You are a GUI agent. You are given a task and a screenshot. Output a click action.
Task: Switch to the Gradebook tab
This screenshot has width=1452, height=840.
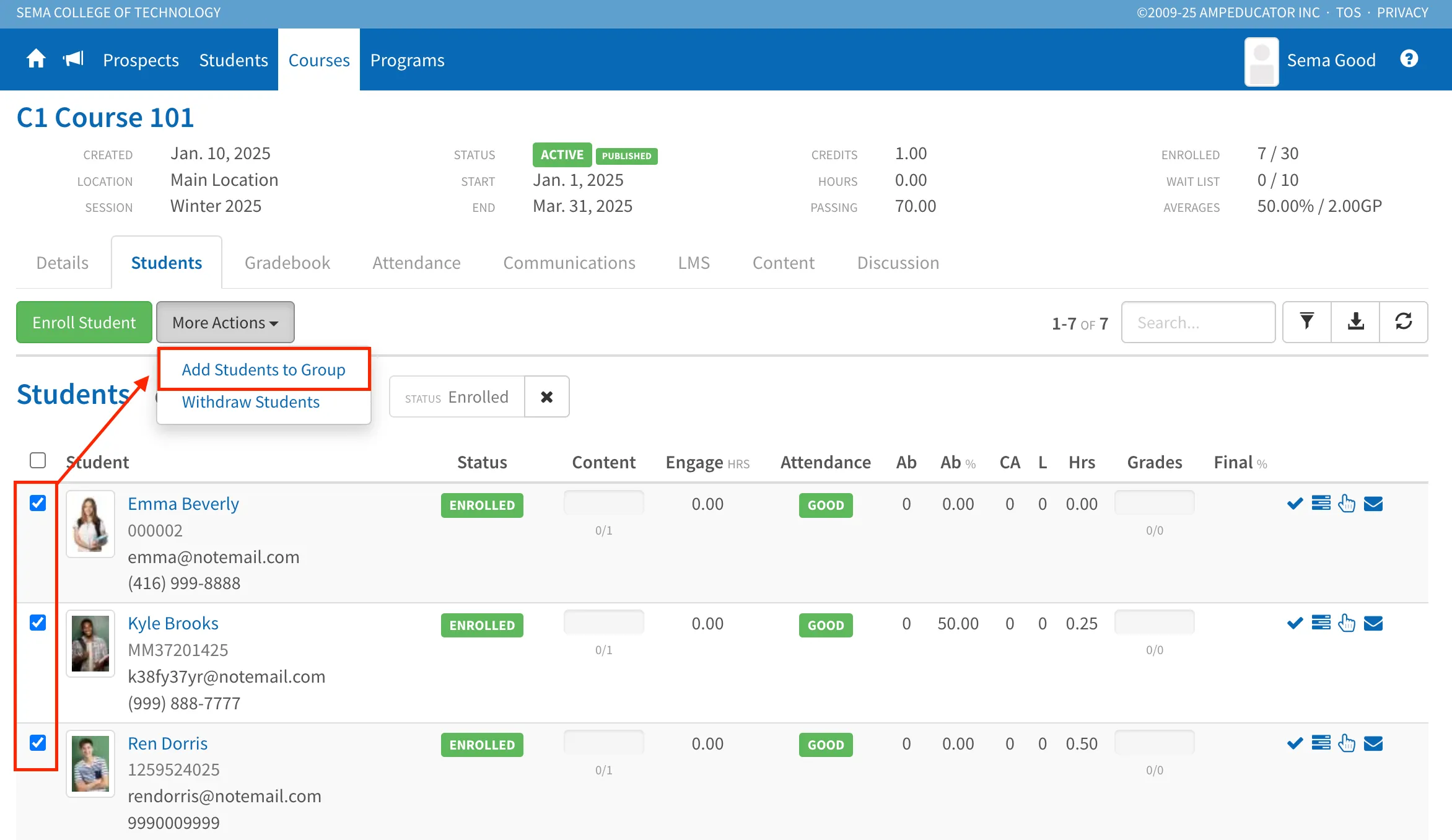click(x=287, y=263)
